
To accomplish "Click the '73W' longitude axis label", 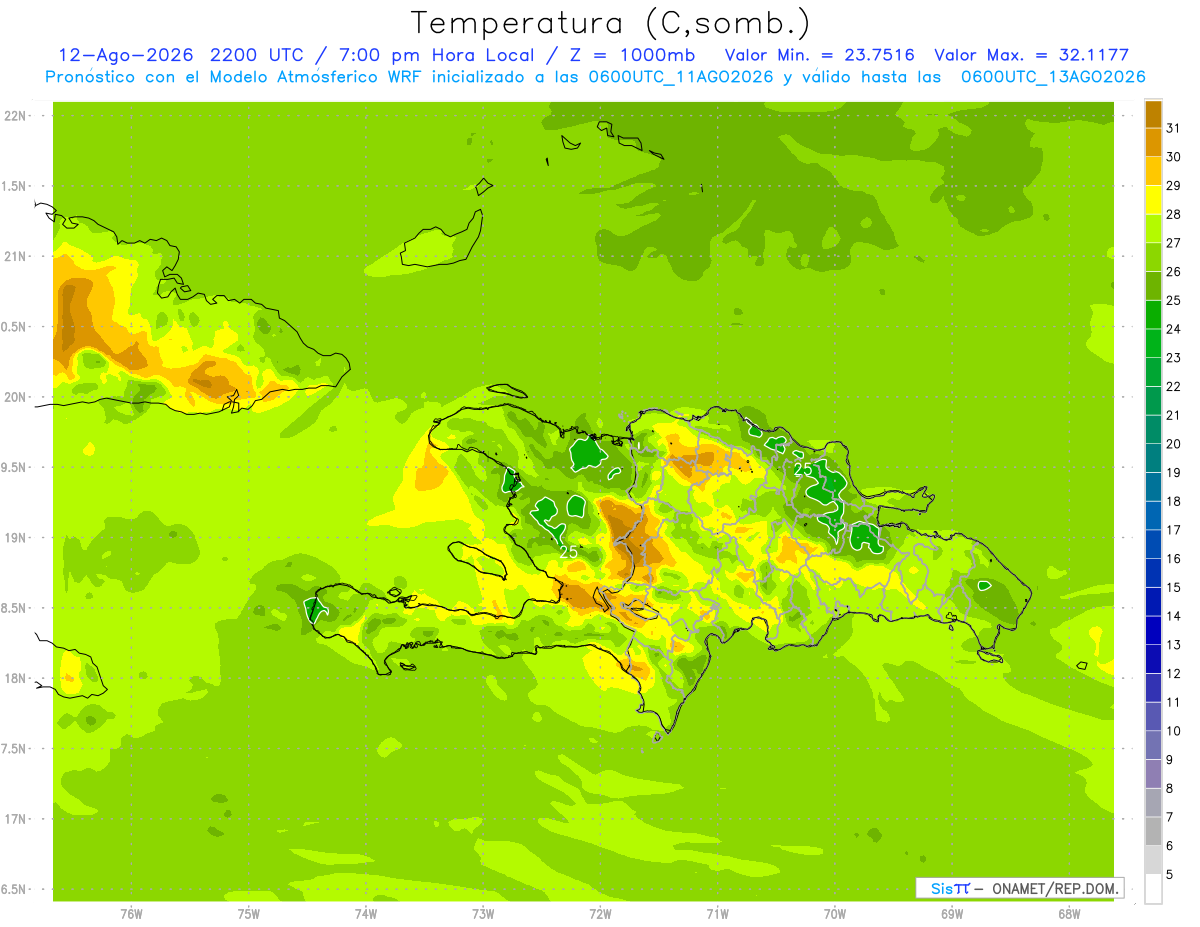I will [x=483, y=913].
